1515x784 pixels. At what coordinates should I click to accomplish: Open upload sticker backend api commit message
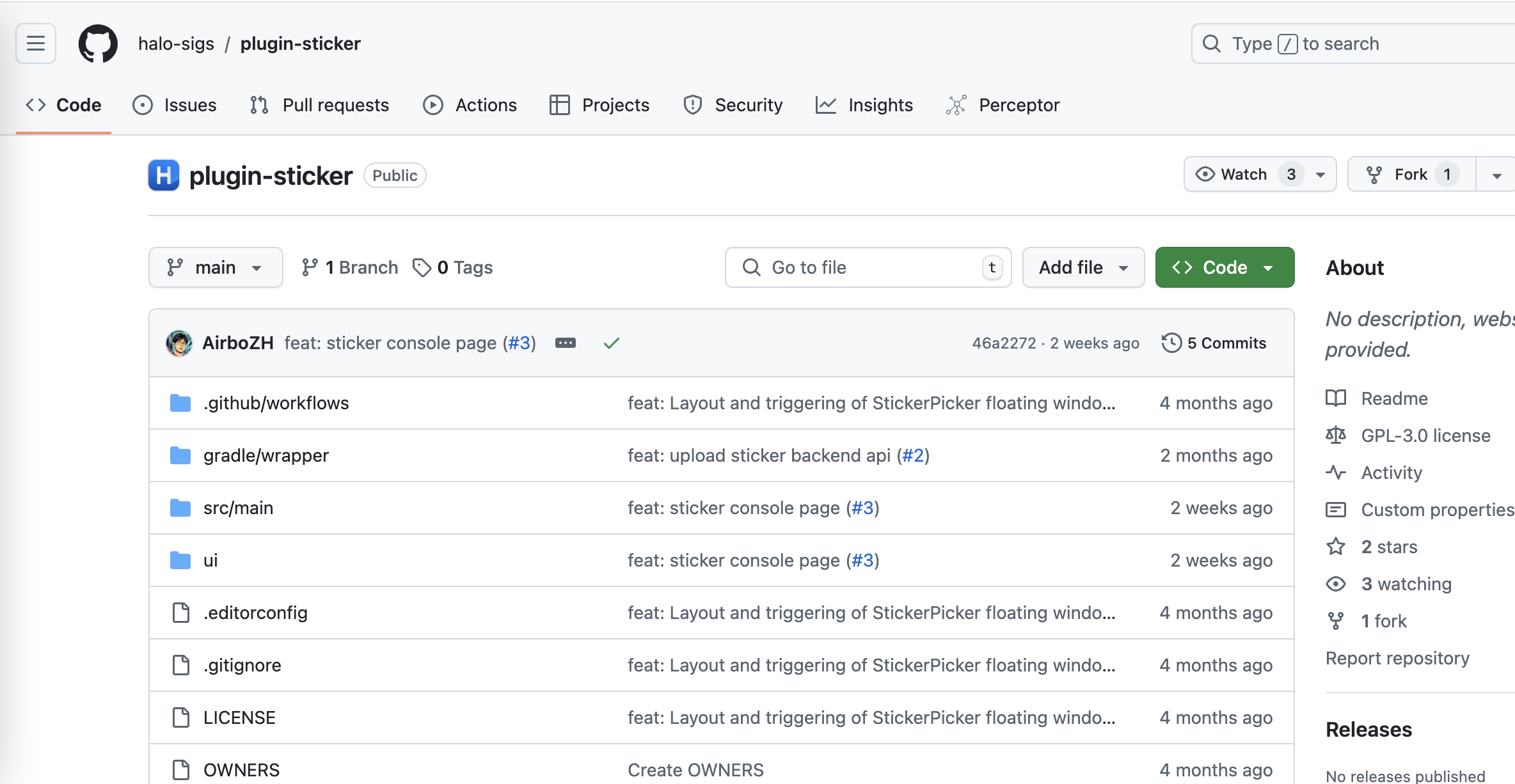tap(759, 455)
